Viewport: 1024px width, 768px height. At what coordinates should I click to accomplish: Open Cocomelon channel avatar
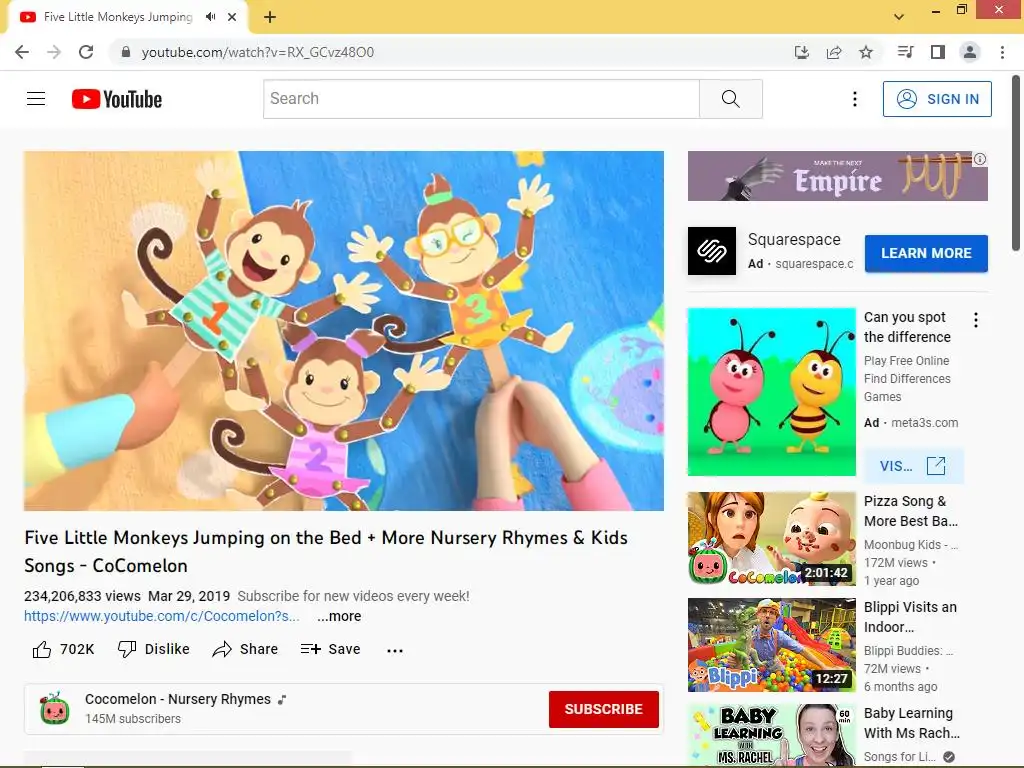(55, 709)
